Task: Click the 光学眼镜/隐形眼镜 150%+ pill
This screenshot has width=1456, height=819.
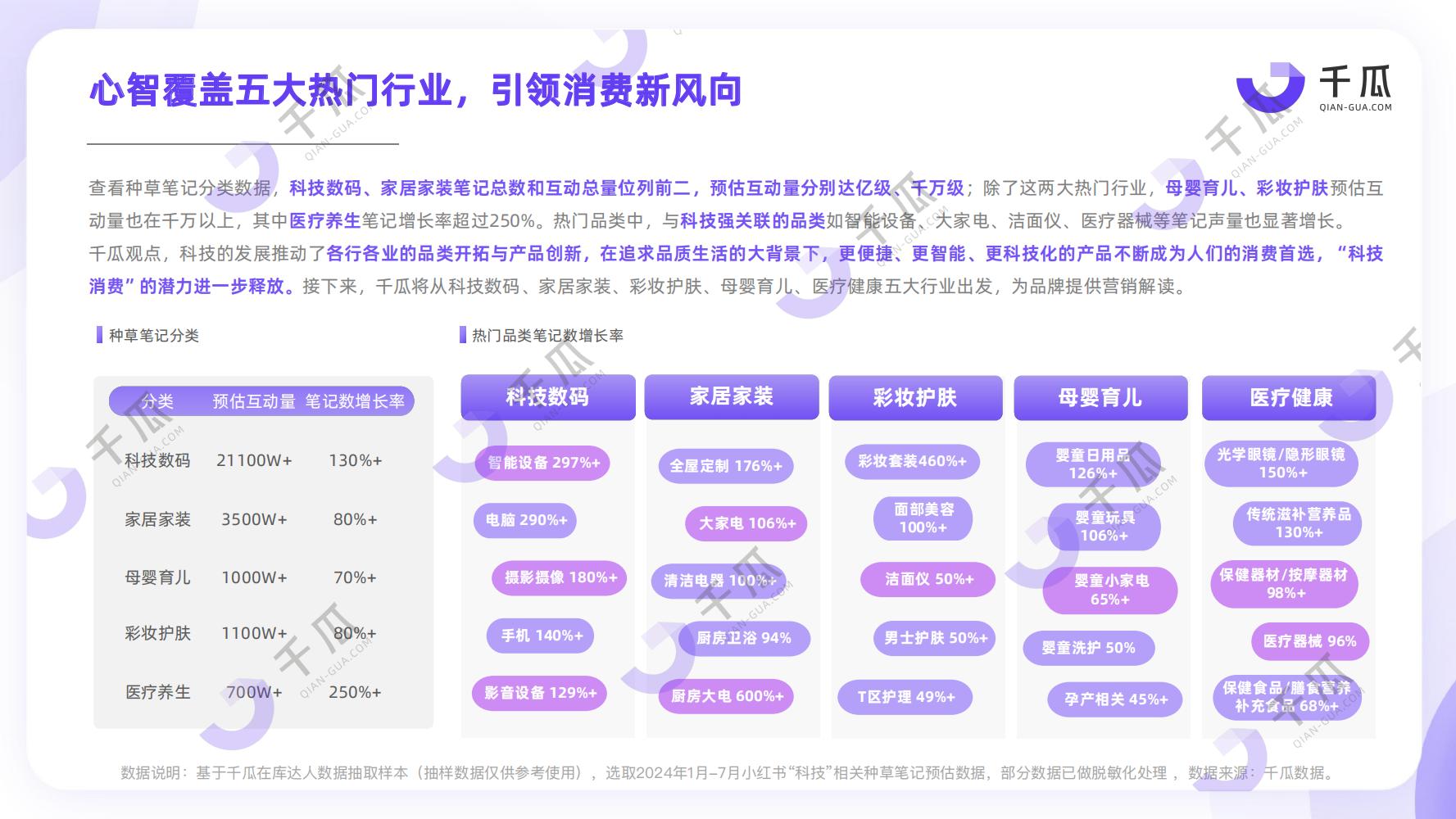Action: (1281, 463)
